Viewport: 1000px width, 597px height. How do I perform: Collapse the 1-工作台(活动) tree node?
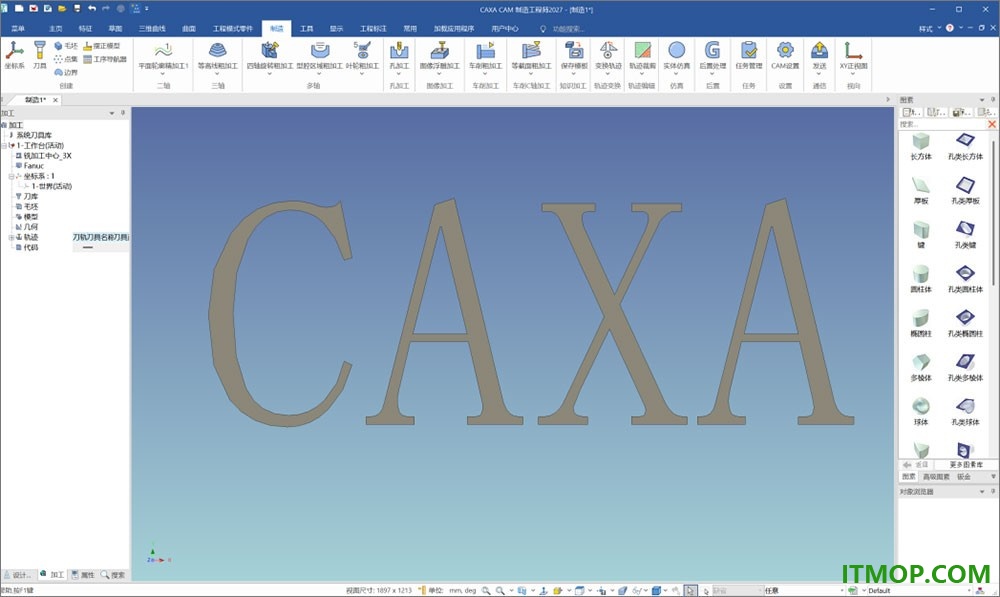4,145
